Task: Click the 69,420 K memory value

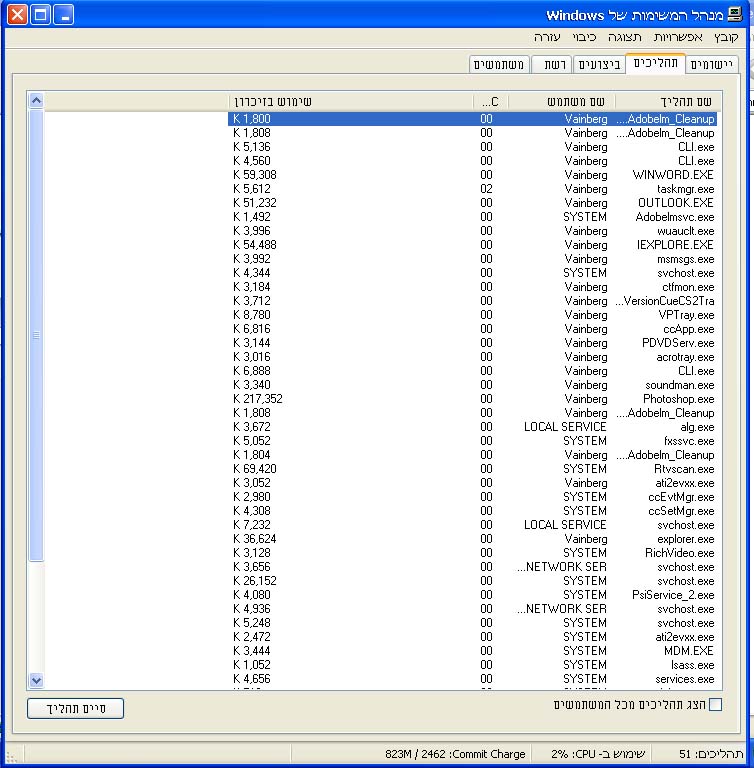Action: point(255,469)
